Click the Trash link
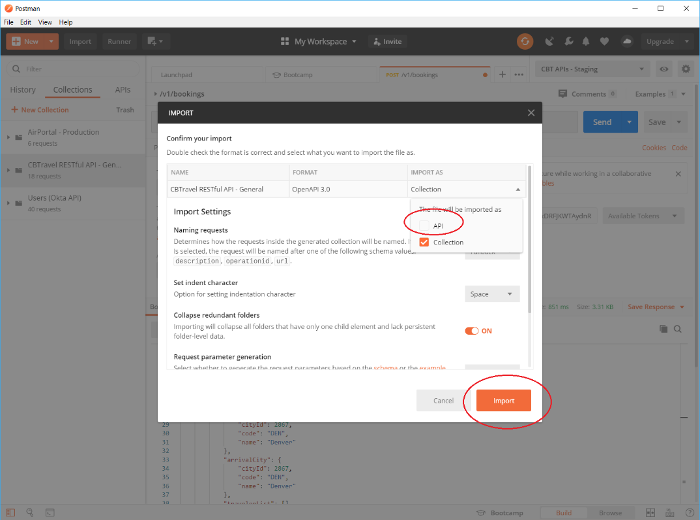Image resolution: width=700 pixels, height=520 pixels. coord(125,110)
